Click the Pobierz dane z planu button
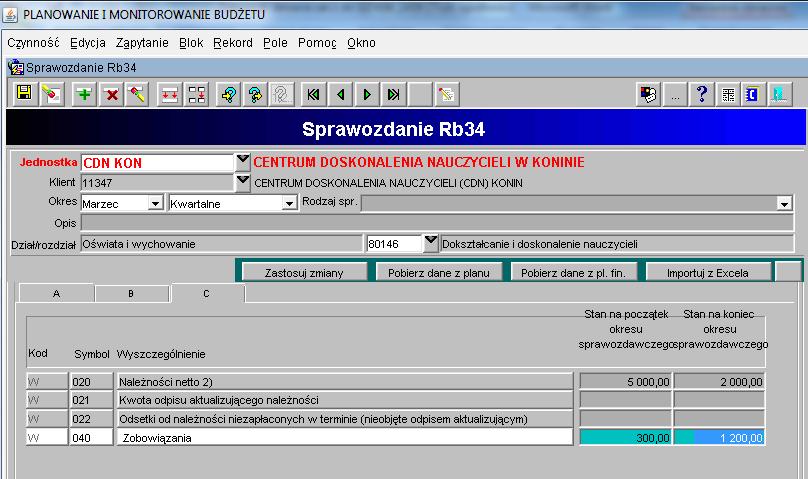This screenshot has height=479, width=808. (439, 273)
